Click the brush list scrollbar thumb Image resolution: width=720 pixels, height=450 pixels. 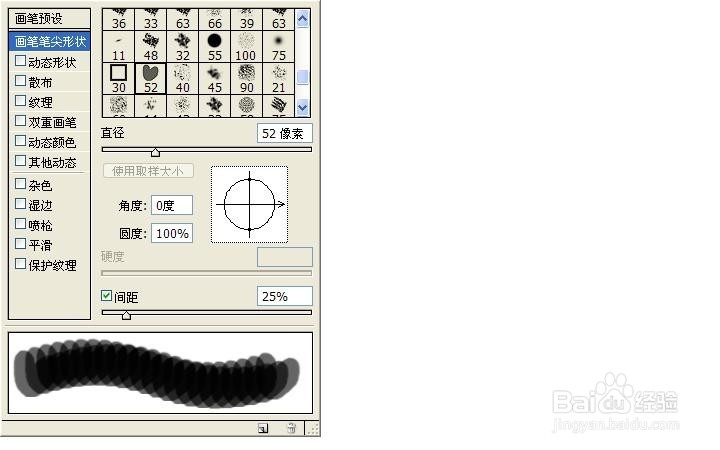coord(303,77)
